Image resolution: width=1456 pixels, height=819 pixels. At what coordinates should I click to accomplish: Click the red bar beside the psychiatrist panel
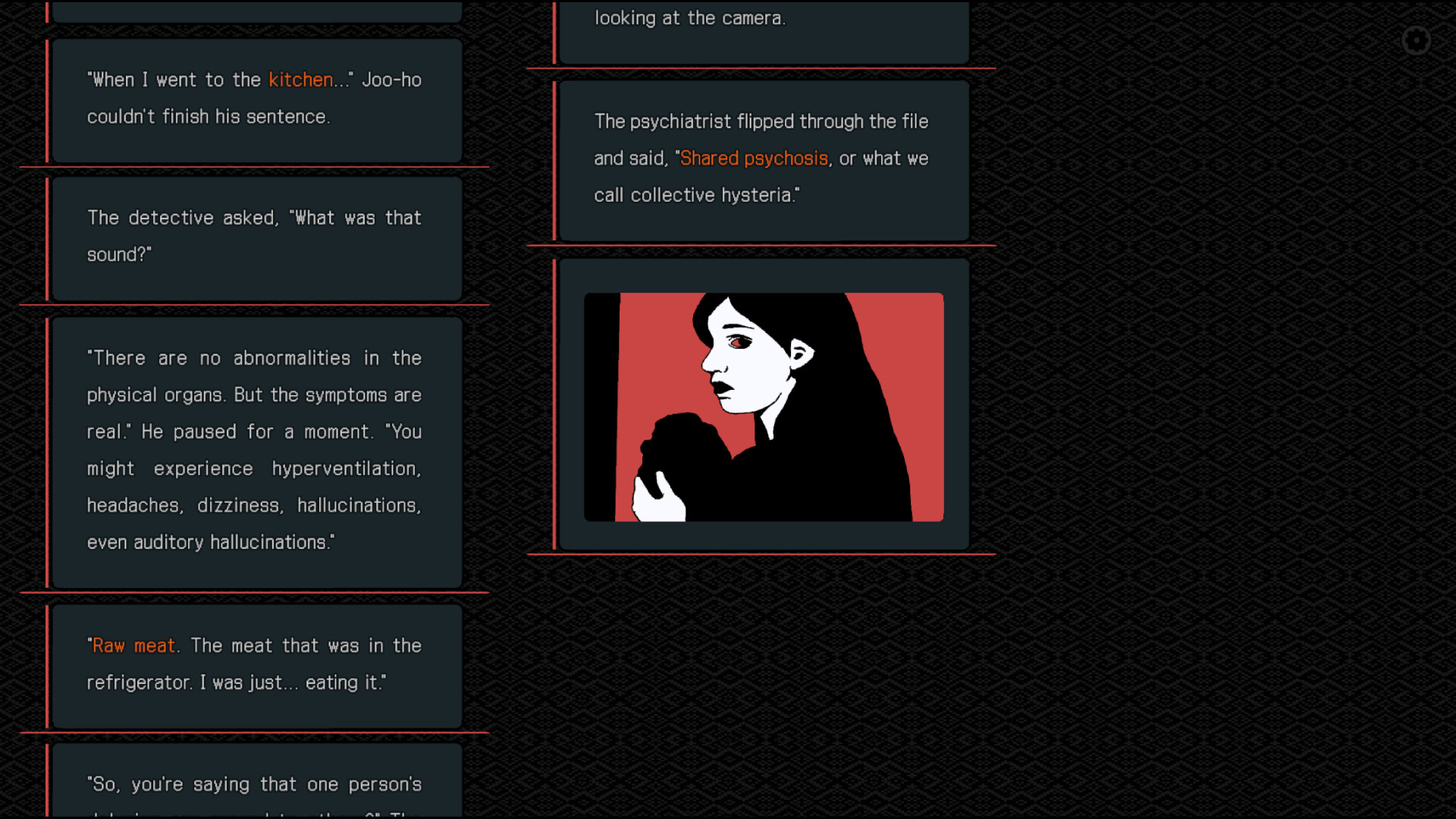pos(556,158)
